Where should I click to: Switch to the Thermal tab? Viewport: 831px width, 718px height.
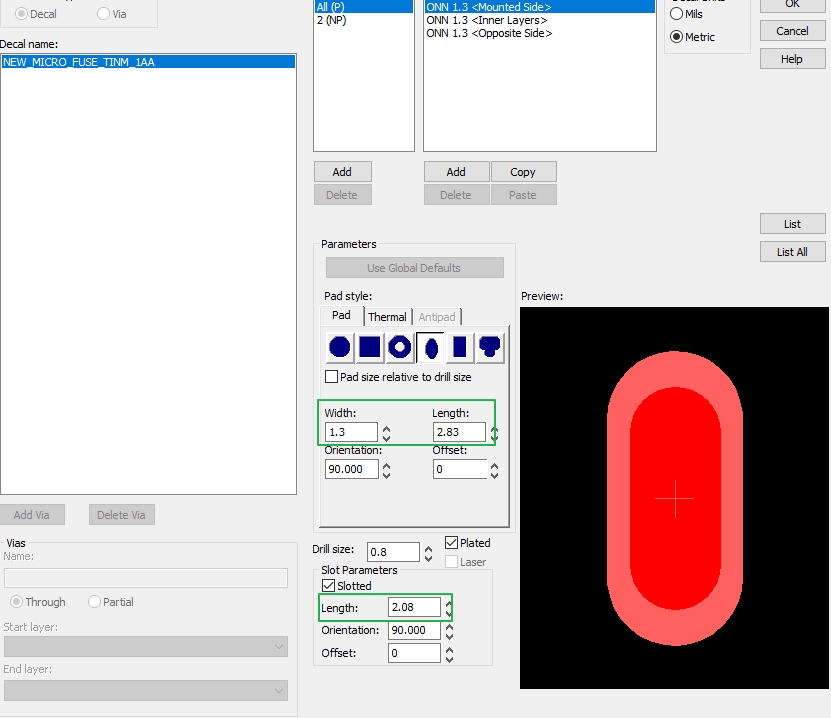387,317
